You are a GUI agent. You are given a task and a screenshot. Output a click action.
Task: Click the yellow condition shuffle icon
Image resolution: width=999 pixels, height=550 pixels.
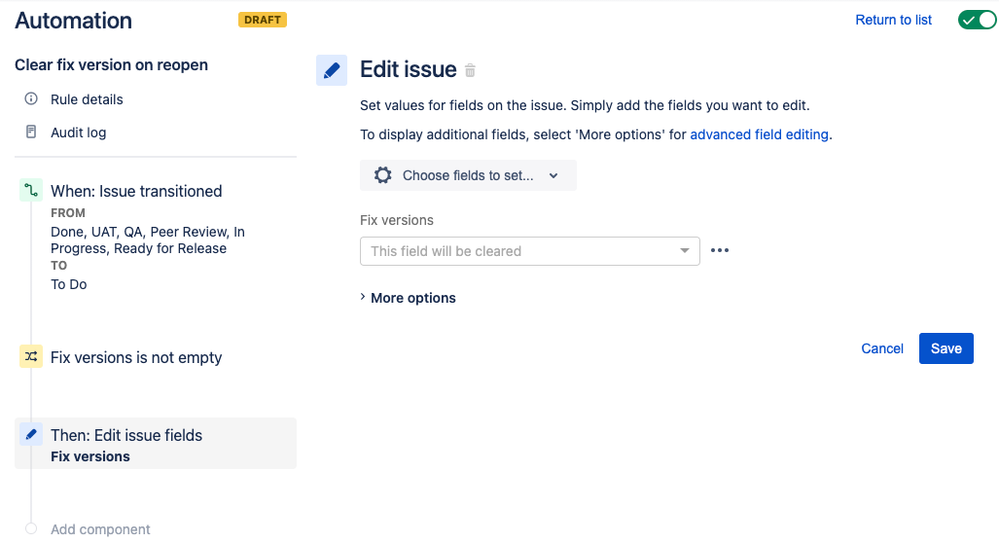tap(31, 357)
